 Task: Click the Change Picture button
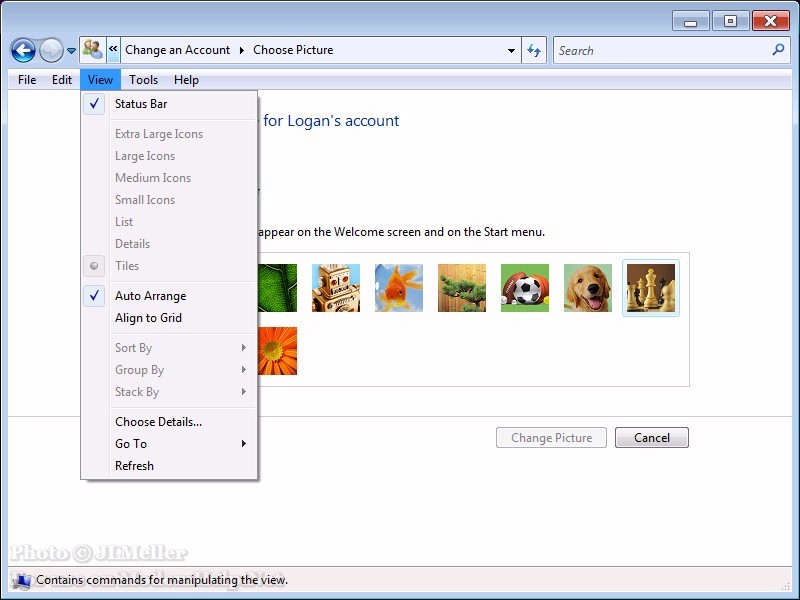pos(552,438)
